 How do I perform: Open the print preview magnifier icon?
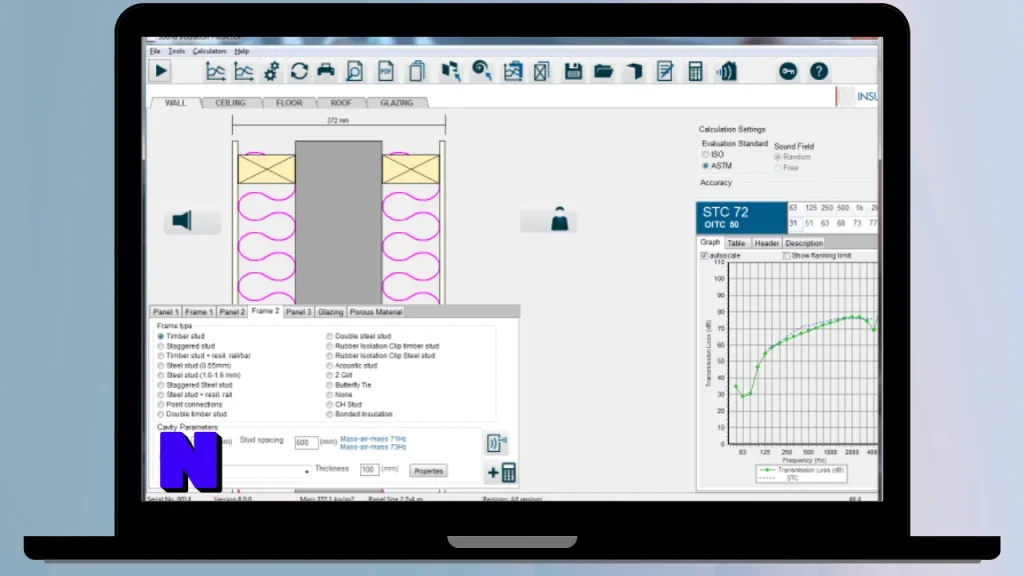click(354, 71)
